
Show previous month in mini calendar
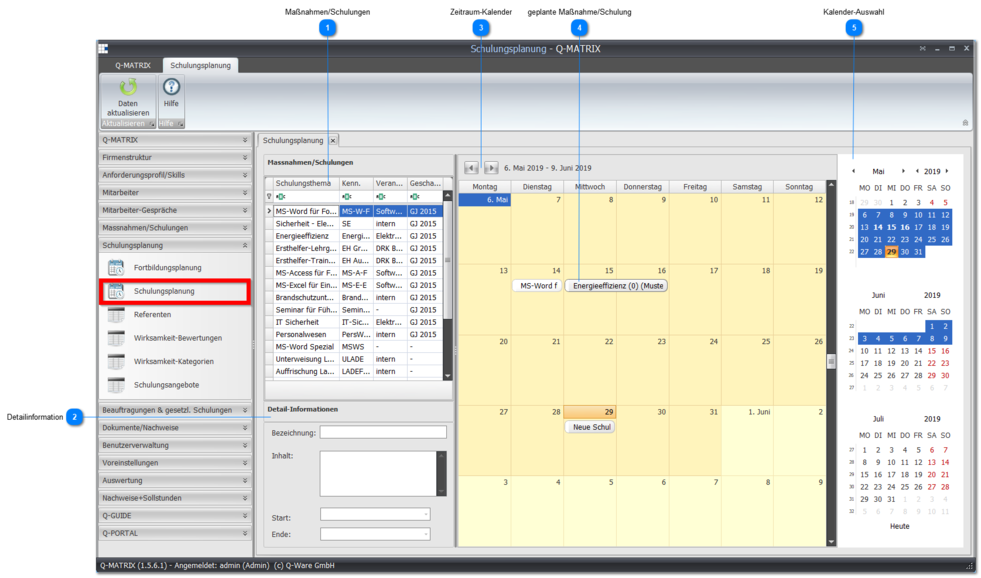coord(853,171)
